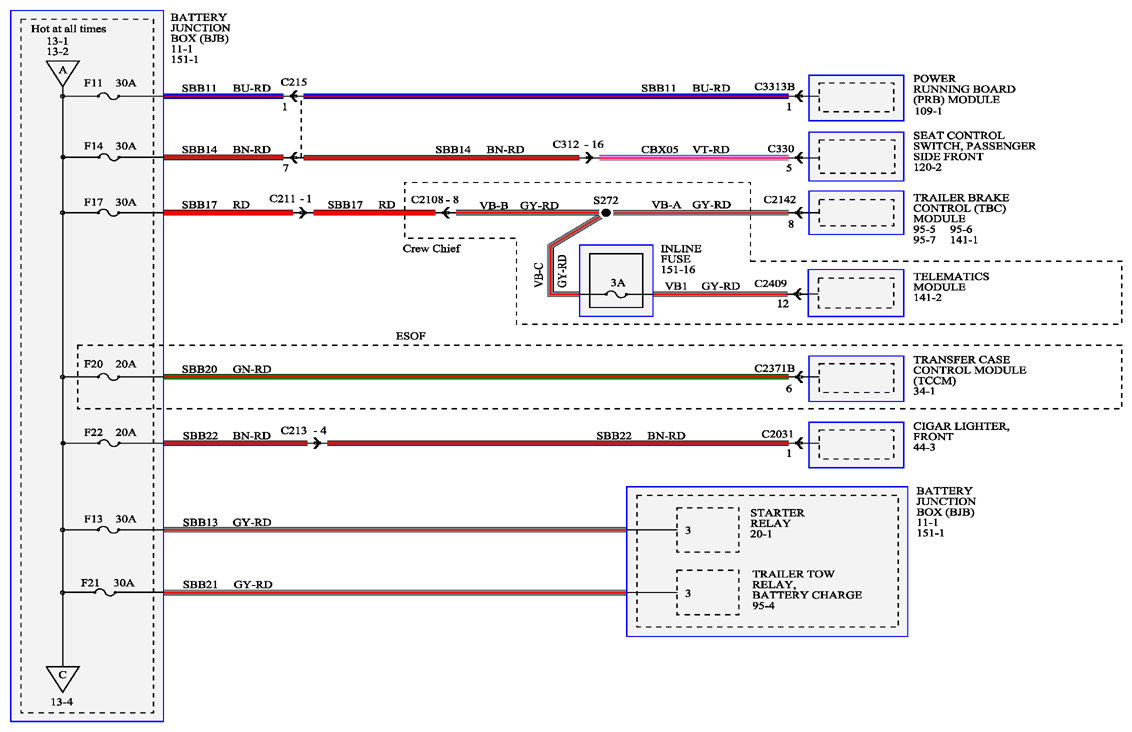Select the F14 30A fuse symbol
Screen dimensions: 1132x732
(x=108, y=157)
